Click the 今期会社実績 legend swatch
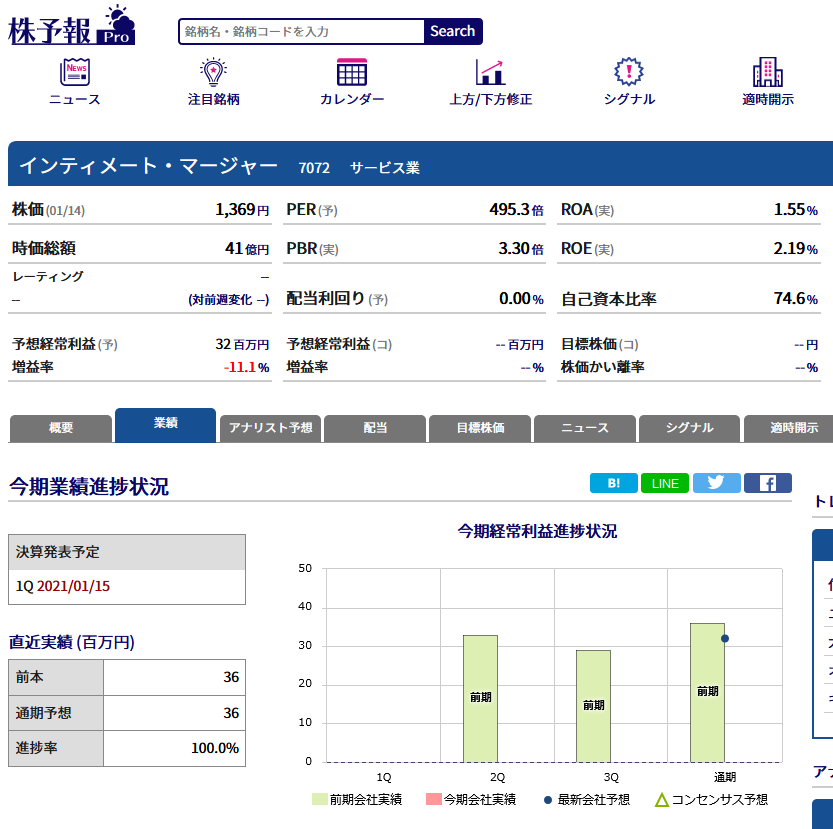 click(x=434, y=799)
